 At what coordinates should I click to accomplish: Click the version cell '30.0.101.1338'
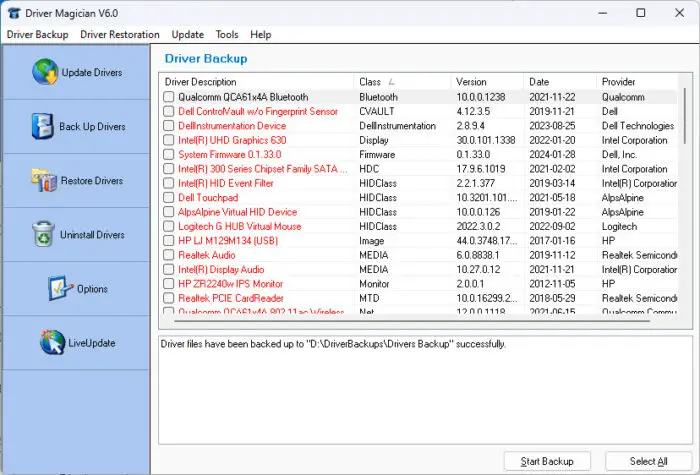pyautogui.click(x=486, y=140)
